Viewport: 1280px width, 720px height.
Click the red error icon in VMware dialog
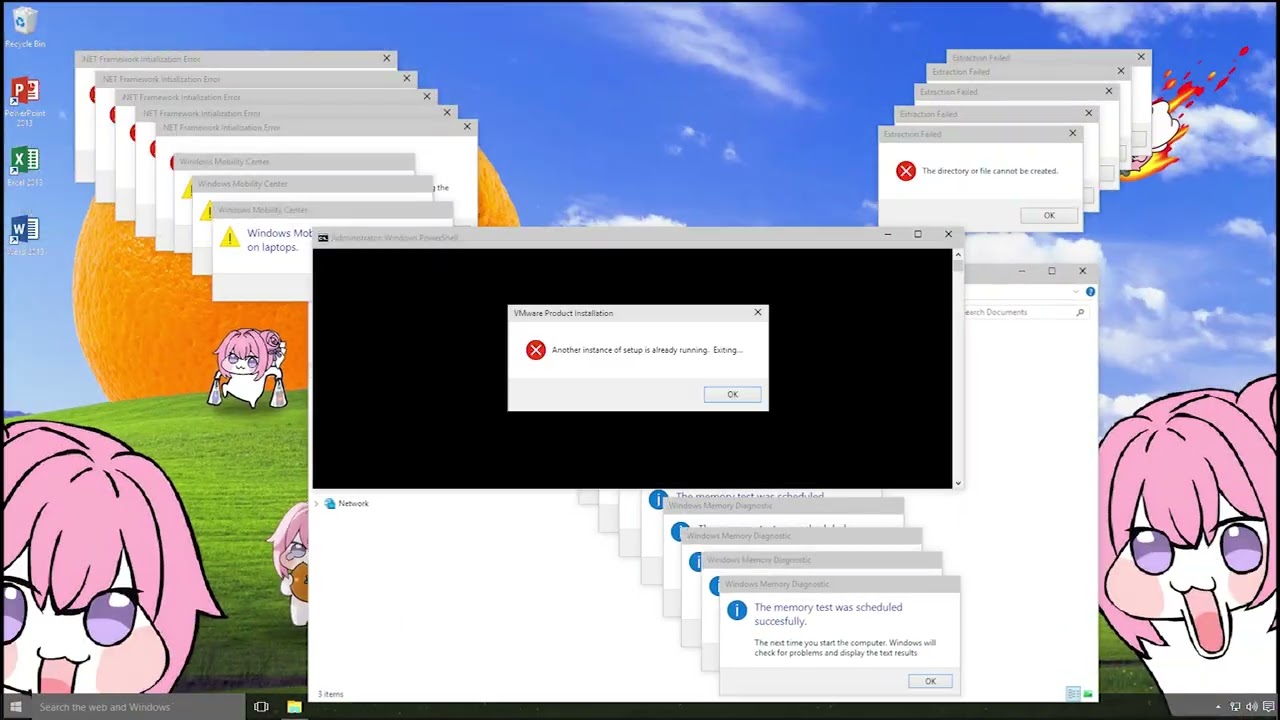click(536, 350)
